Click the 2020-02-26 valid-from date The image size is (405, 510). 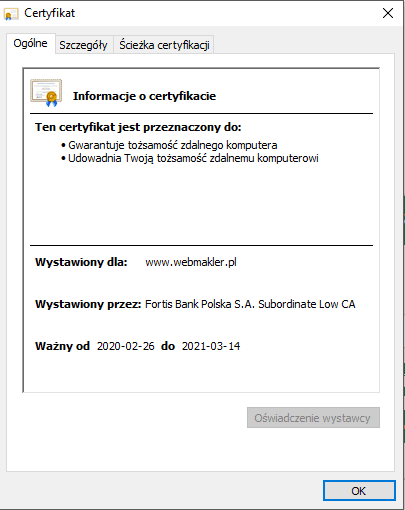126,346
